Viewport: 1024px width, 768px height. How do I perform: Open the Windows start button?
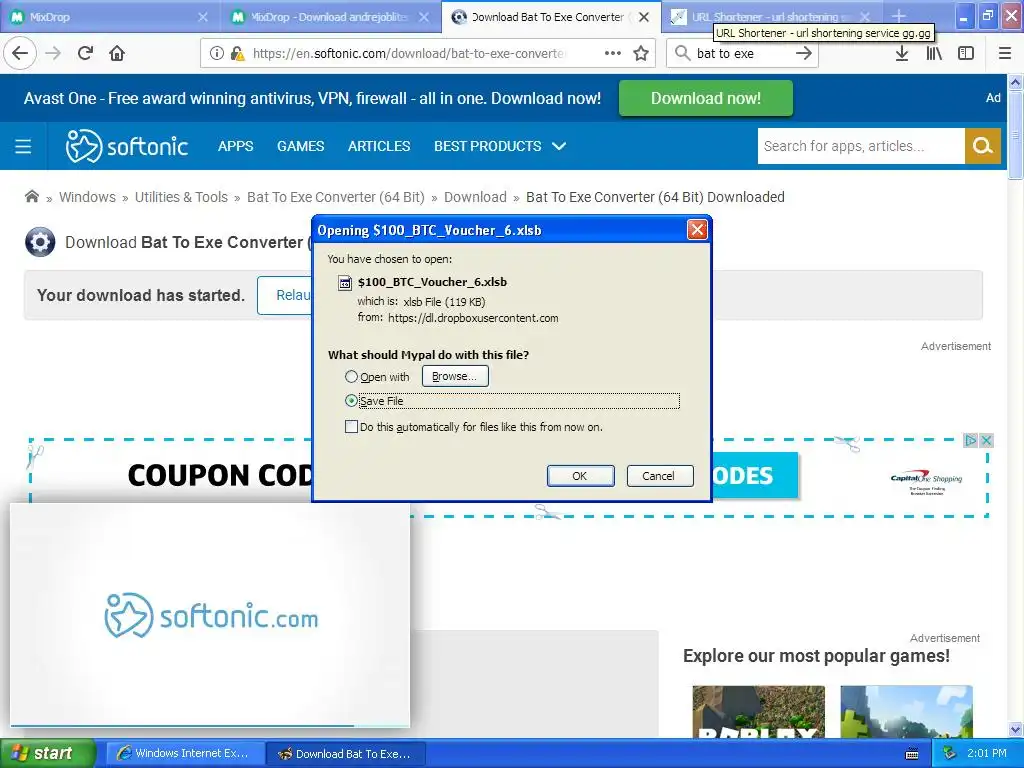pos(48,754)
